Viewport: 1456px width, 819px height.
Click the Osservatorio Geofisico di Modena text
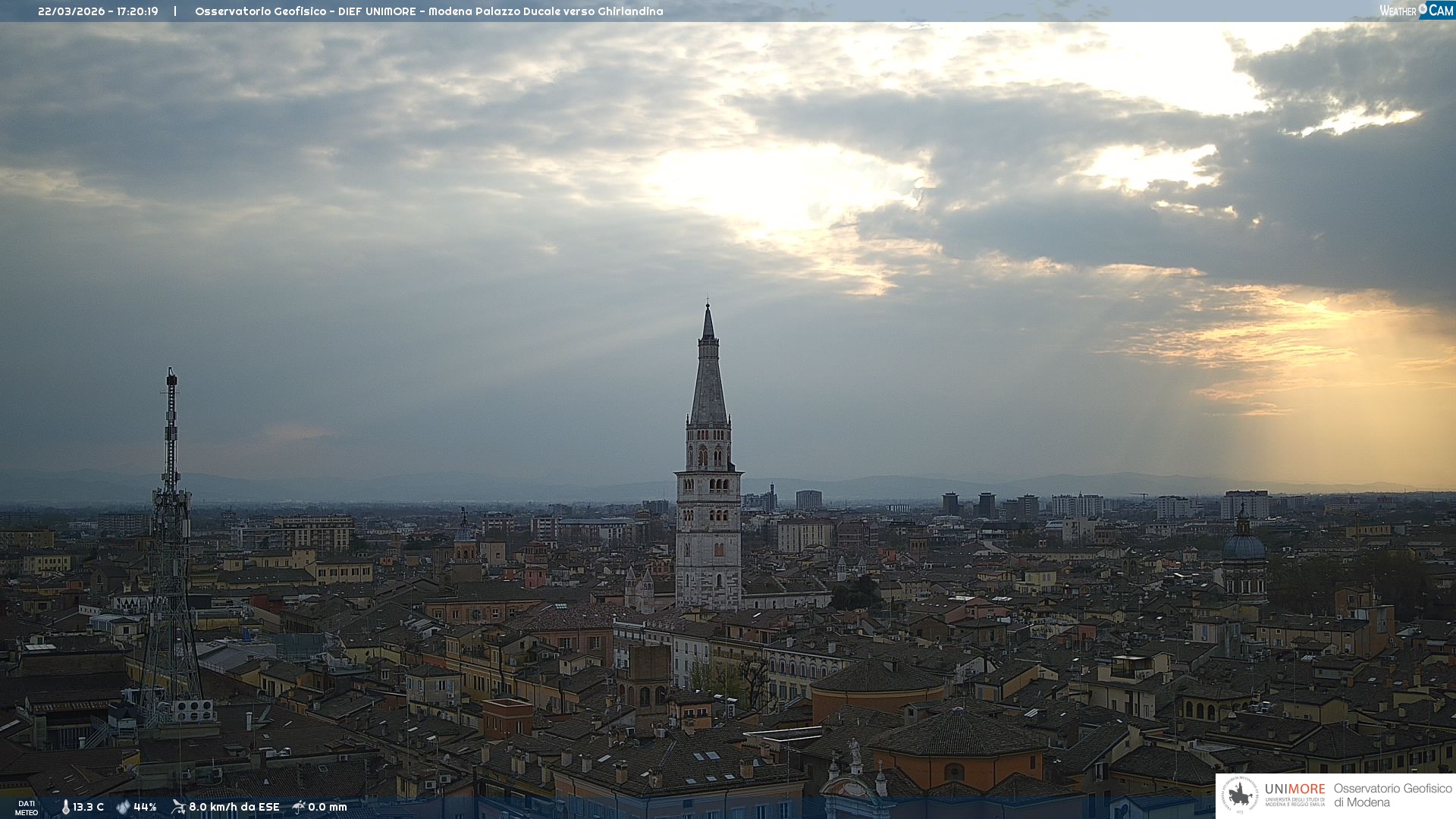click(1392, 795)
